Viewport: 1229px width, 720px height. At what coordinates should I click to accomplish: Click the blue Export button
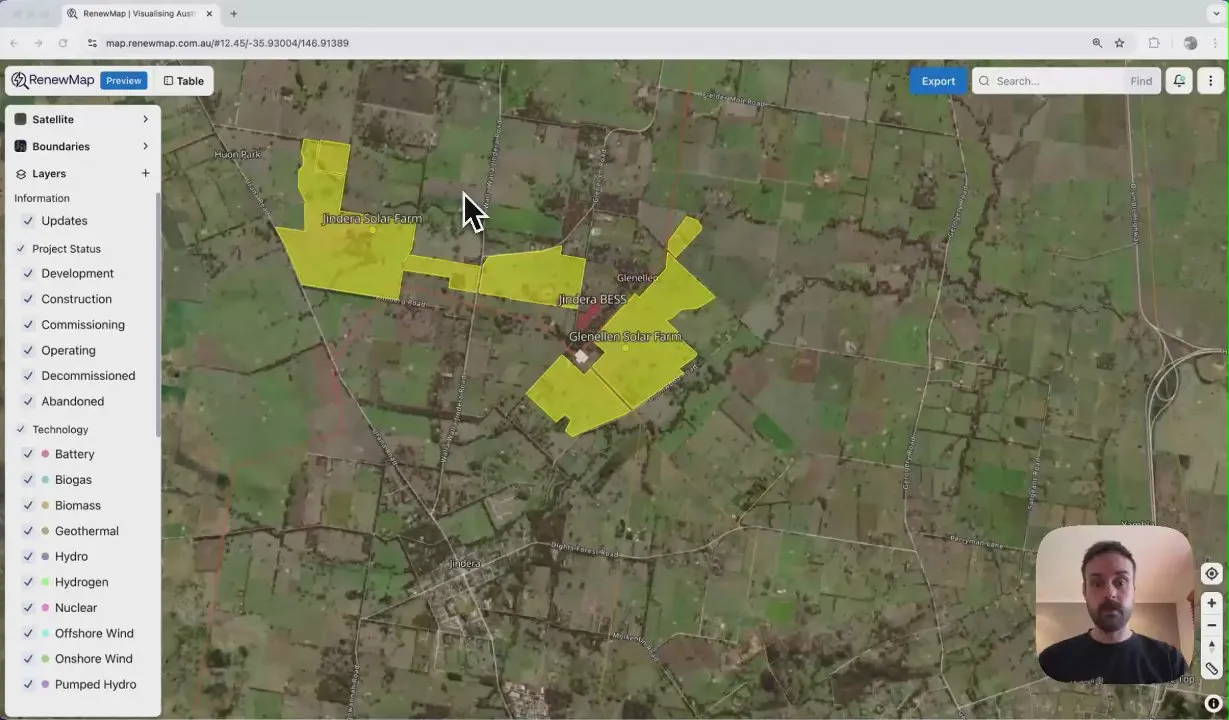(x=937, y=81)
